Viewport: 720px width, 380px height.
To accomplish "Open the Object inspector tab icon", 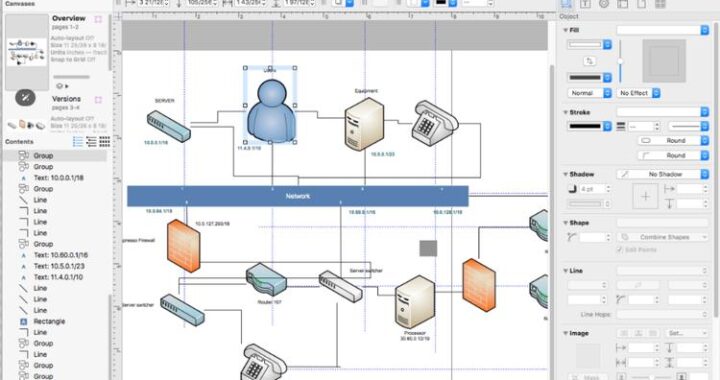I will click(x=567, y=4).
